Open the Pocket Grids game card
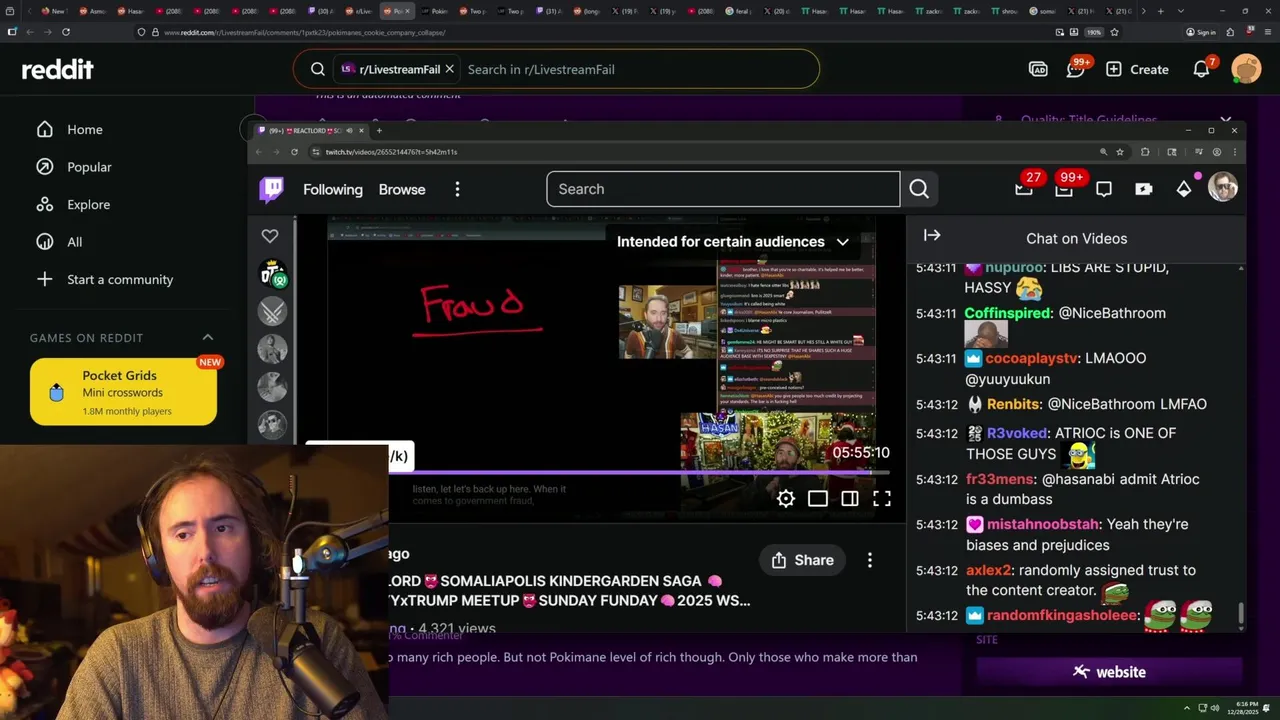 coord(123,392)
